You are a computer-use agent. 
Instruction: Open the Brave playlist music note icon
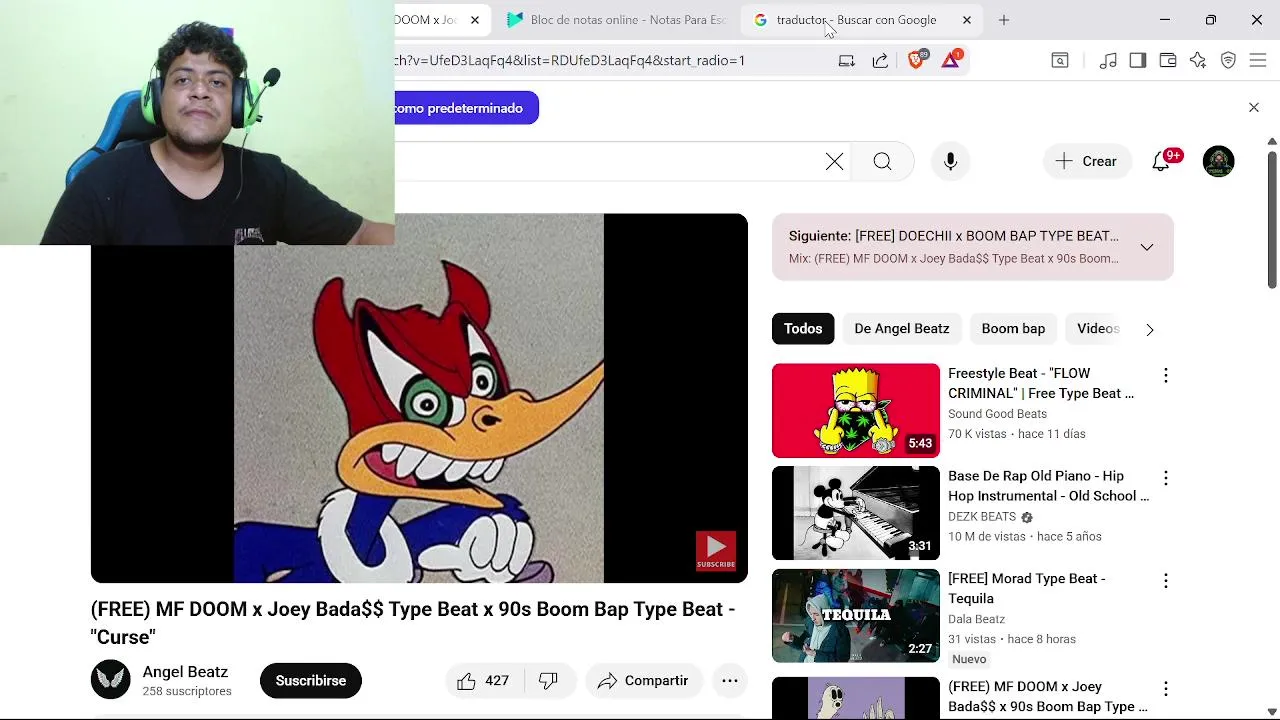[x=1108, y=60]
